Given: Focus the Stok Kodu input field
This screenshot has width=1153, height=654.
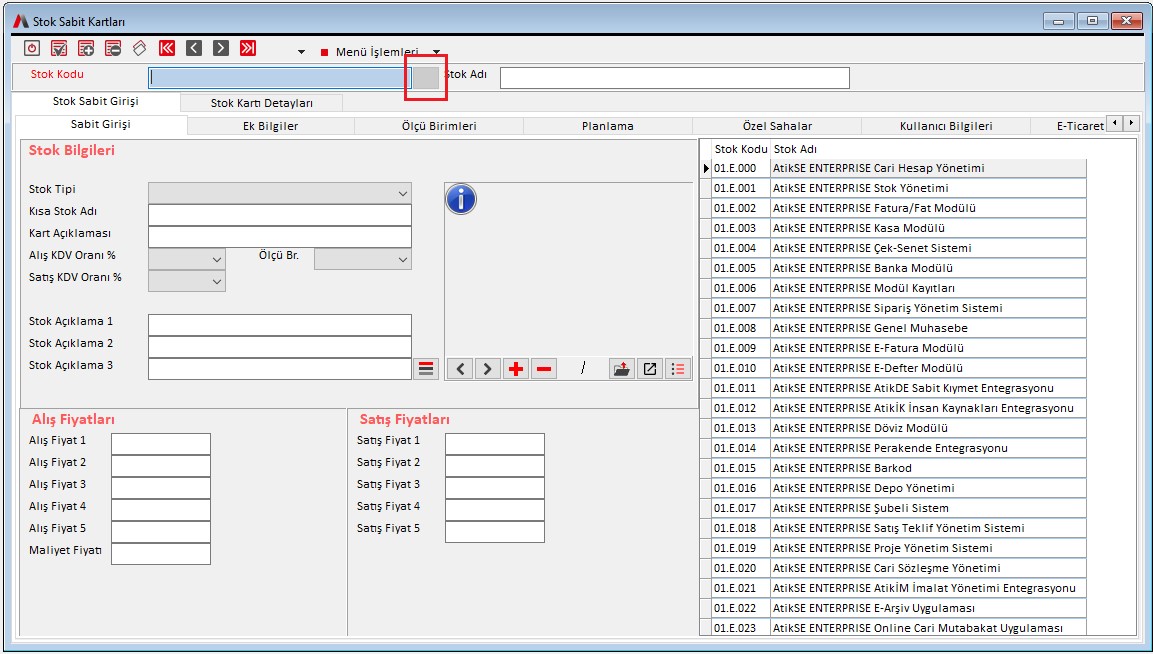Looking at the screenshot, I should pos(280,78).
